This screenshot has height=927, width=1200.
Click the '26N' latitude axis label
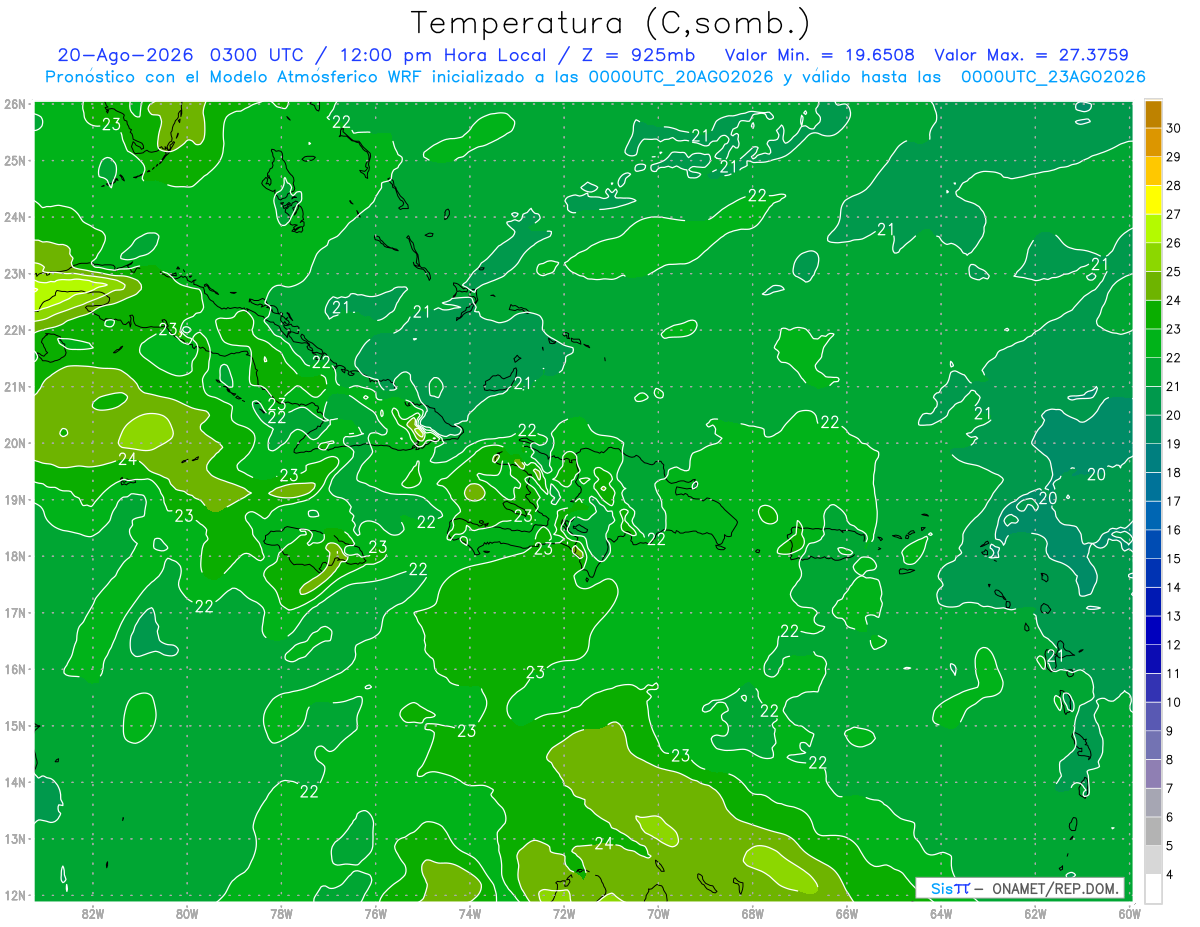pos(14,104)
